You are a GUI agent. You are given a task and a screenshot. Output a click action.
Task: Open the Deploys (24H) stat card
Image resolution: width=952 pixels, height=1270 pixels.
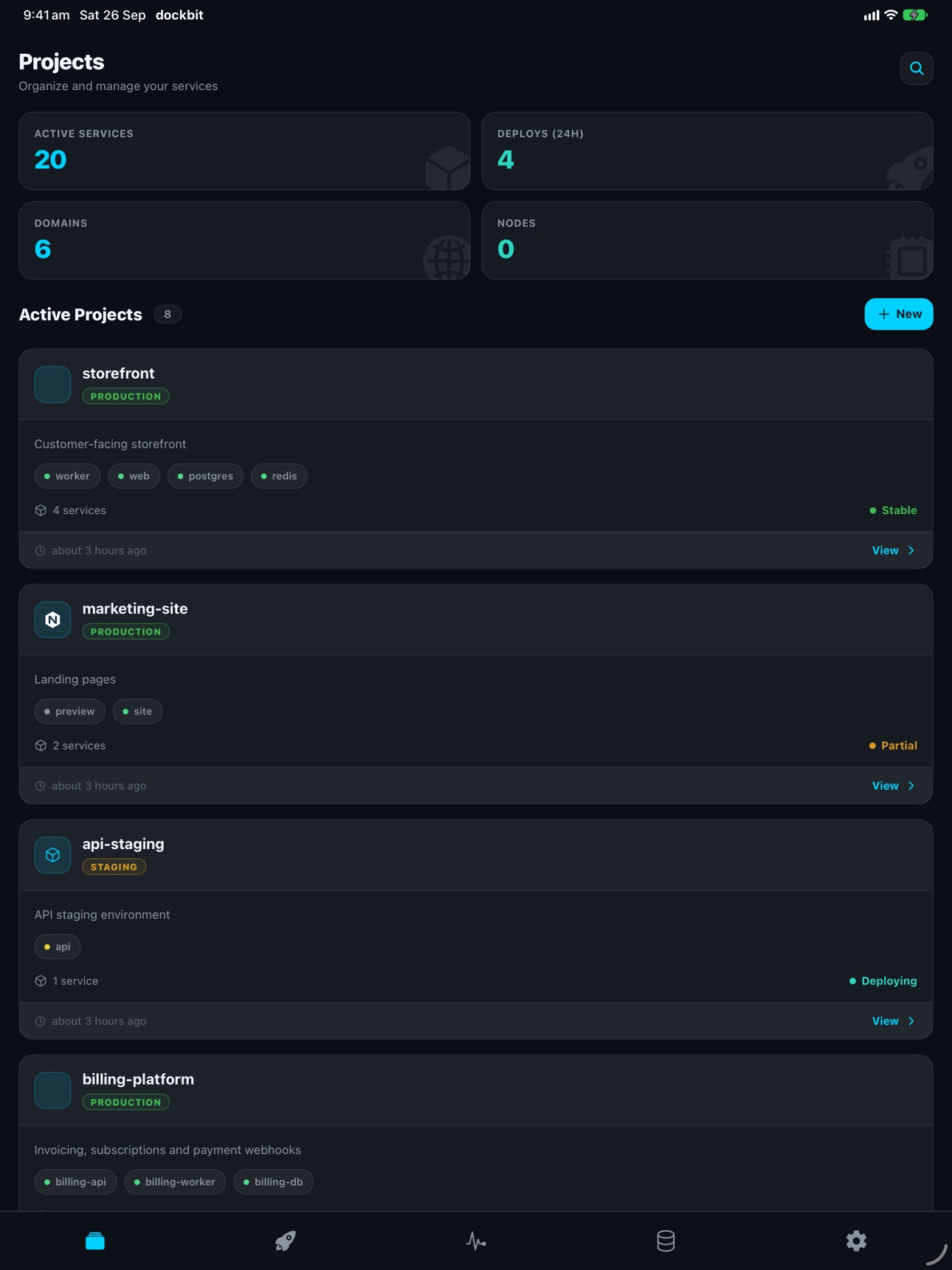(707, 151)
